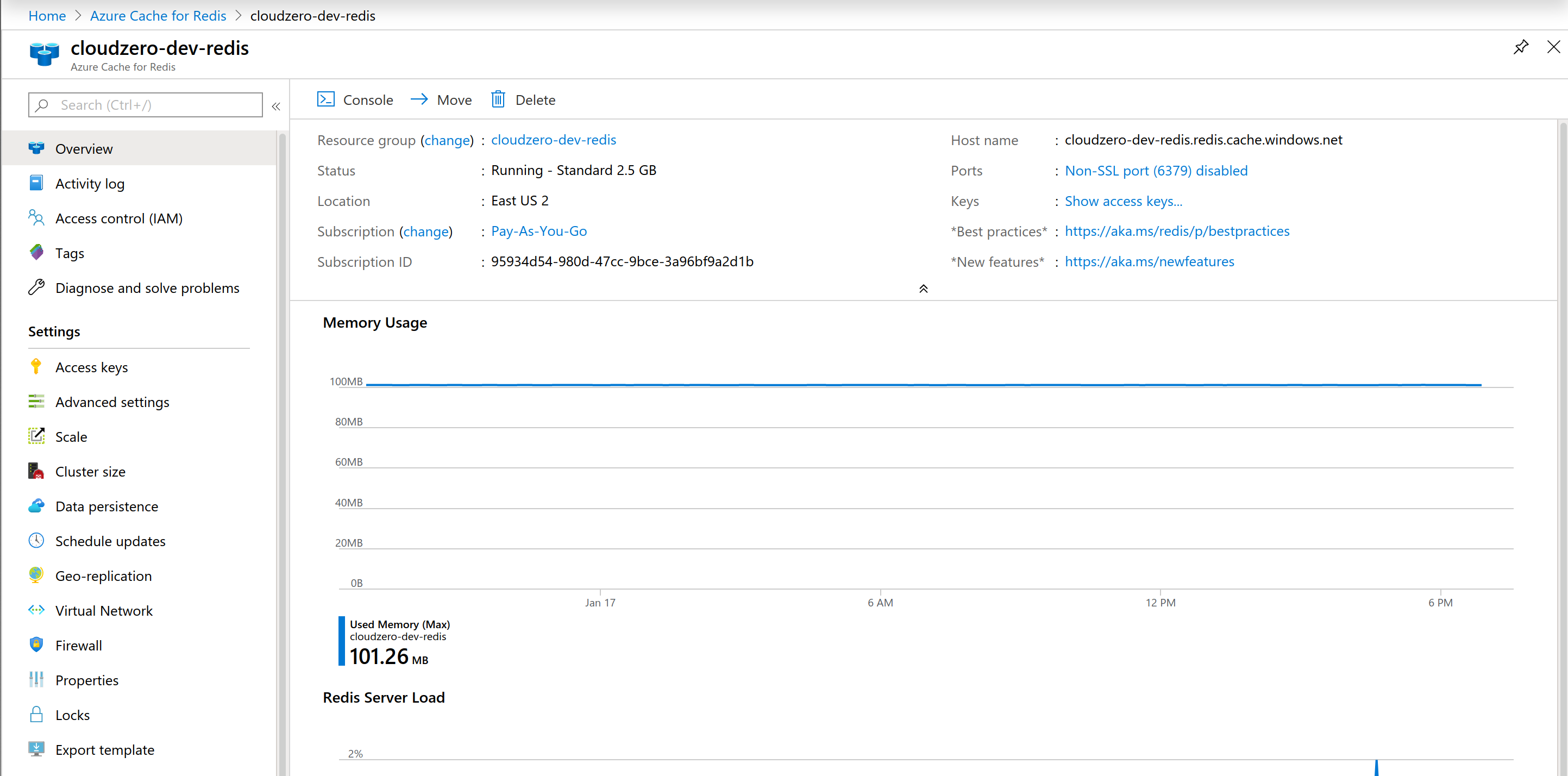Click the Used Memory blue legend swatch
1568x776 pixels.
coord(342,641)
